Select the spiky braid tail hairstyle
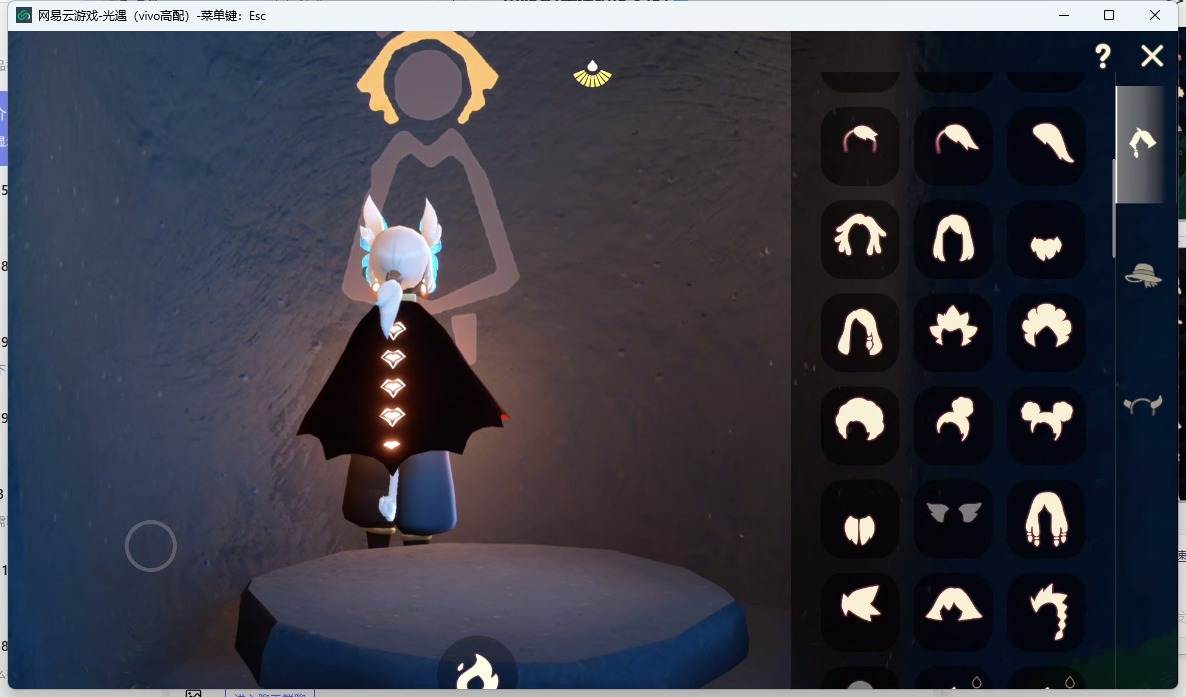 [x=1047, y=611]
